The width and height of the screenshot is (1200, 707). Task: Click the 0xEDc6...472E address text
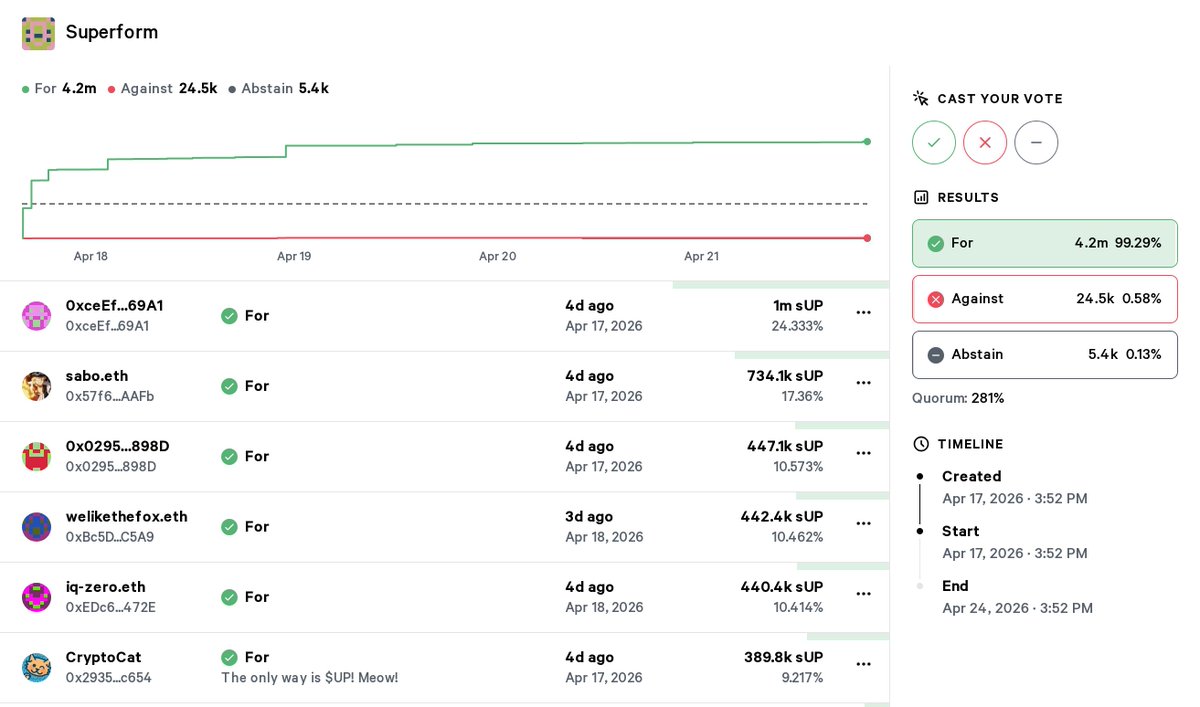pos(111,607)
